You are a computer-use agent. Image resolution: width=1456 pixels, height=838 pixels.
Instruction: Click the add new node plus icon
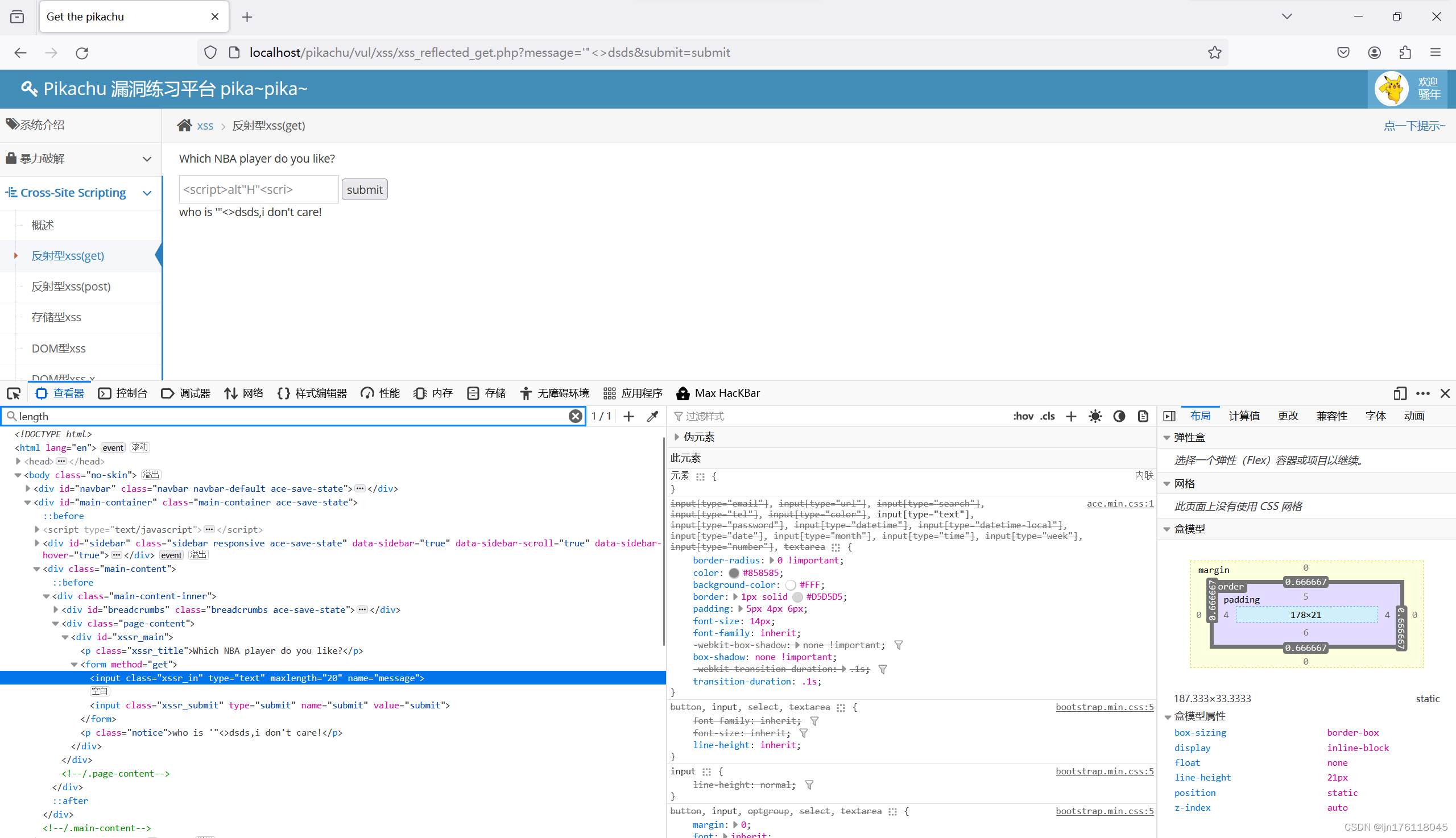click(x=628, y=416)
